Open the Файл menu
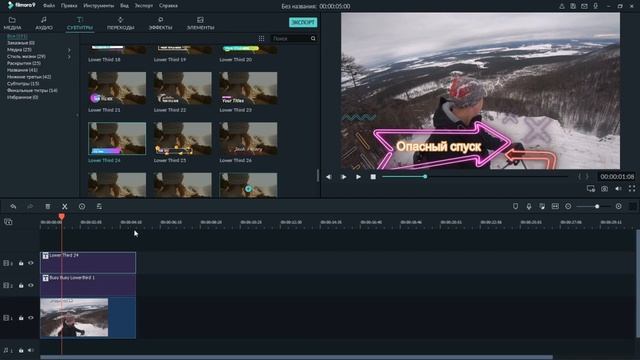Viewport: 640px width, 360px height. [x=49, y=6]
